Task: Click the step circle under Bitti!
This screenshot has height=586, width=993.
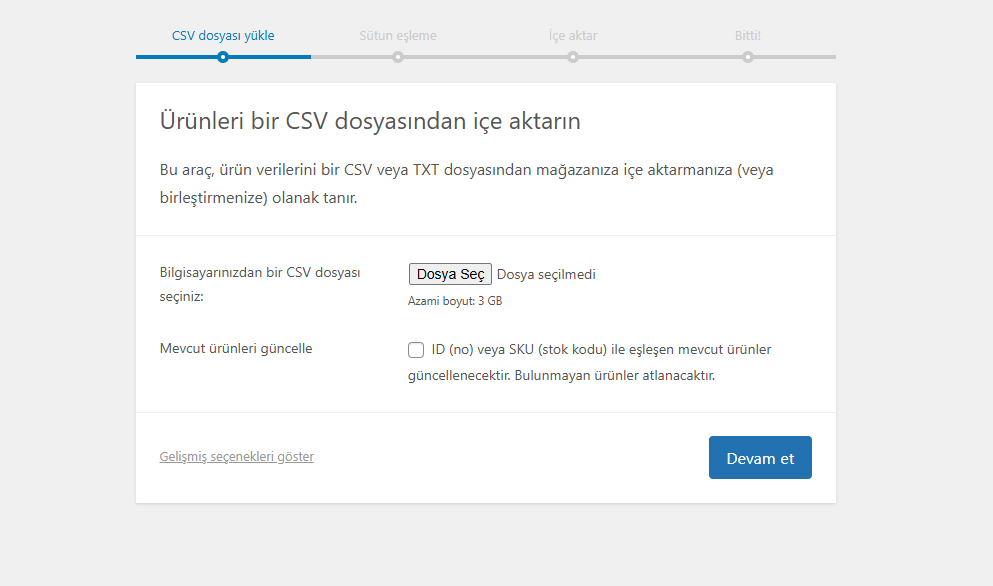Action: [x=748, y=57]
